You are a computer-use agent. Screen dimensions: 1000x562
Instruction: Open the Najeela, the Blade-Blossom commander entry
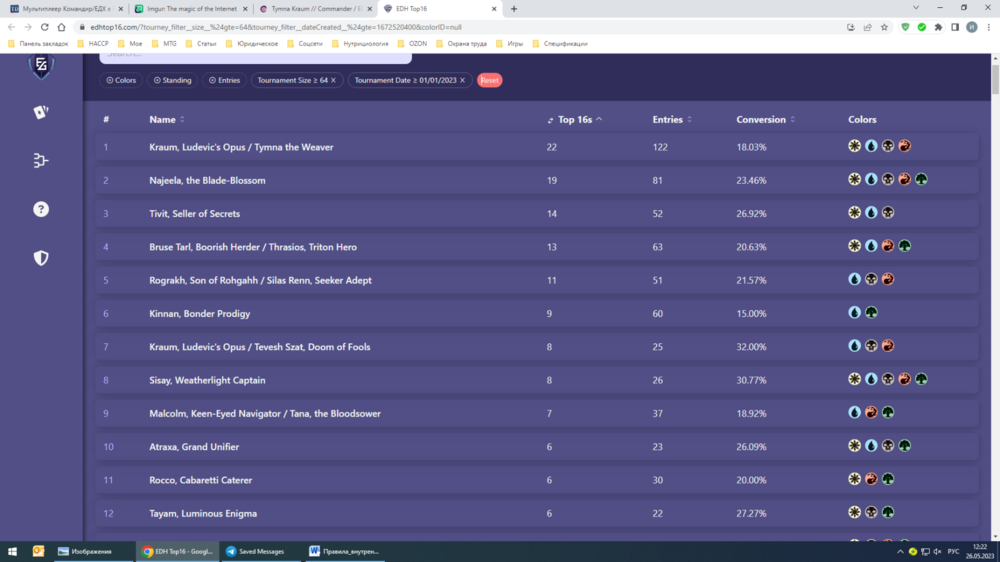click(x=207, y=180)
